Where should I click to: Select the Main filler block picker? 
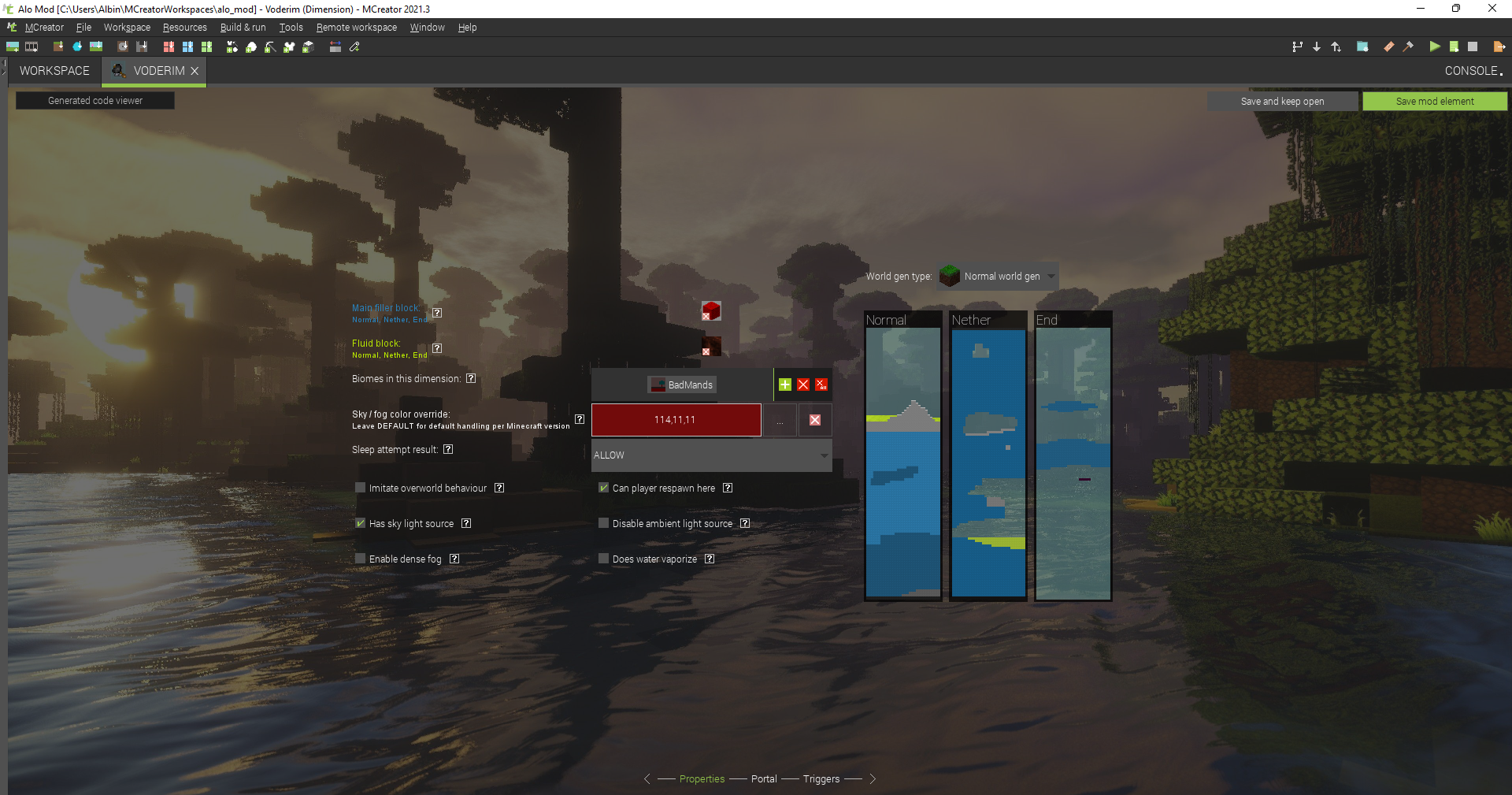coord(711,311)
